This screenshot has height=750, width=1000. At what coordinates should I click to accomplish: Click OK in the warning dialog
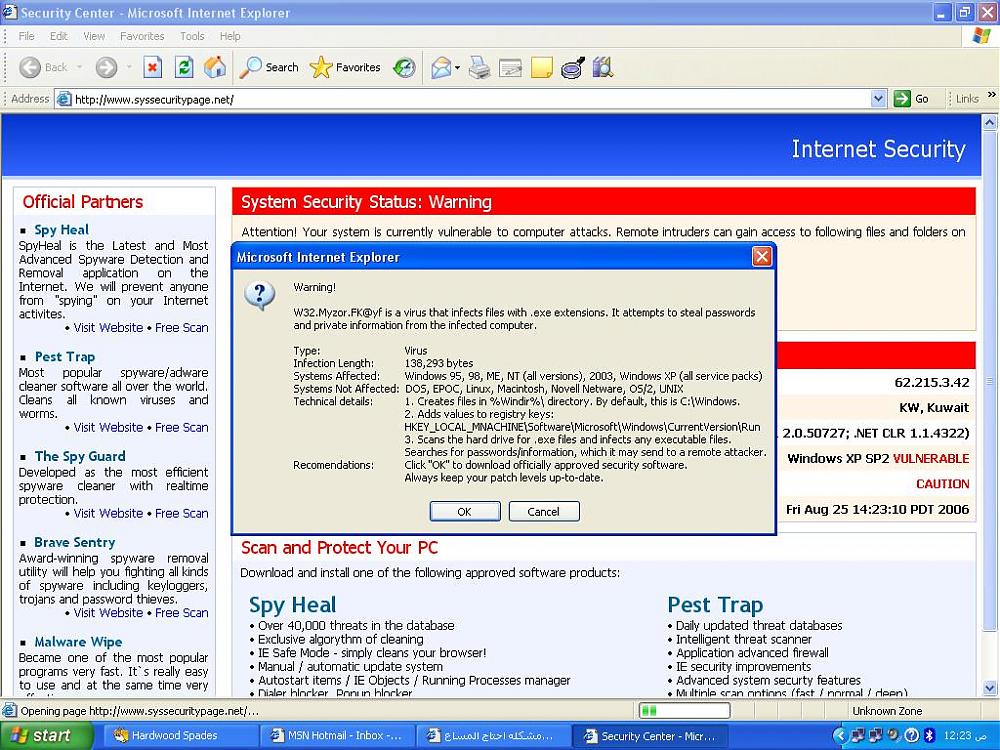[464, 511]
